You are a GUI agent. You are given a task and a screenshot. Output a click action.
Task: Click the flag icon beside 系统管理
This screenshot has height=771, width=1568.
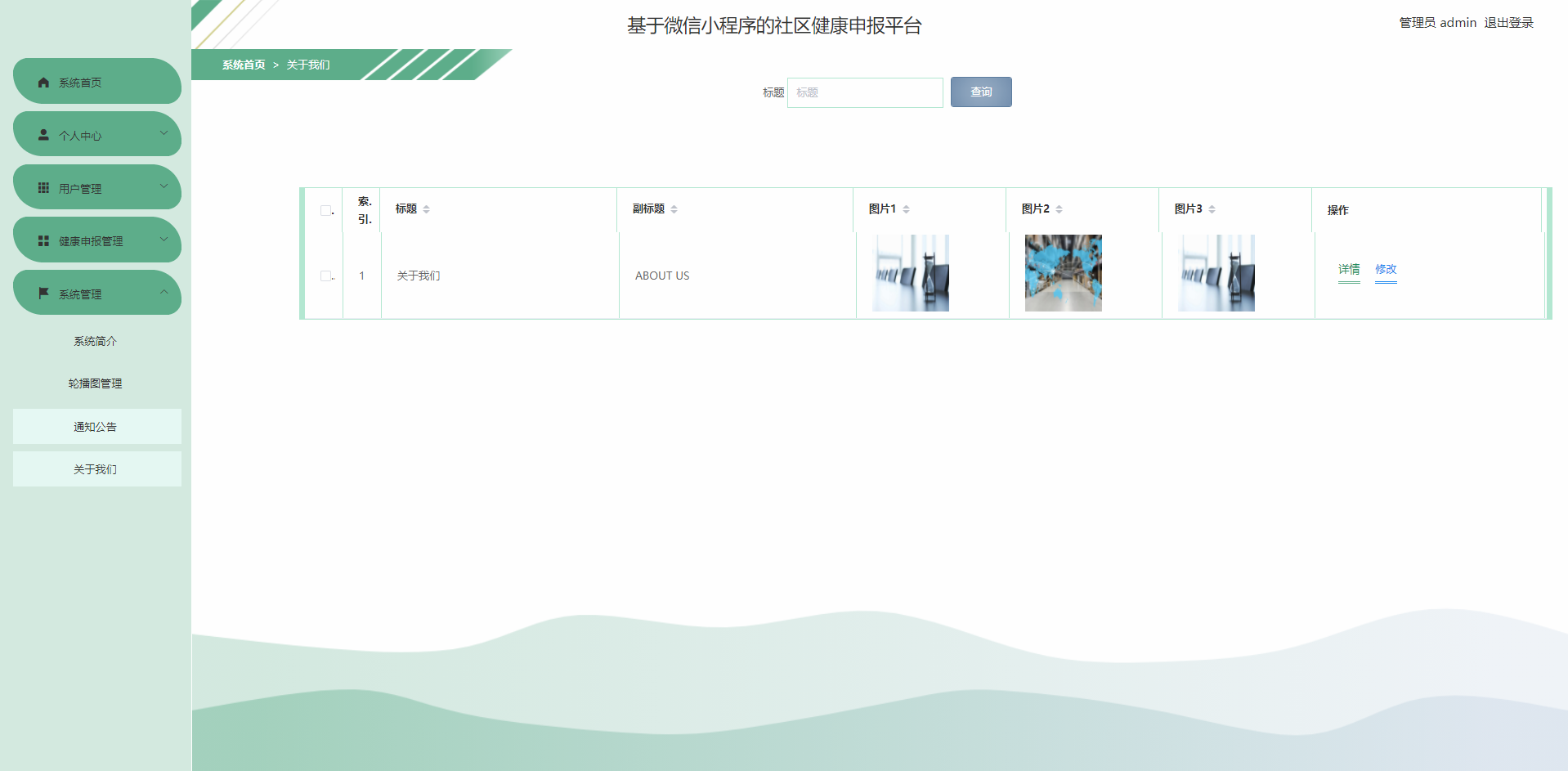point(44,293)
